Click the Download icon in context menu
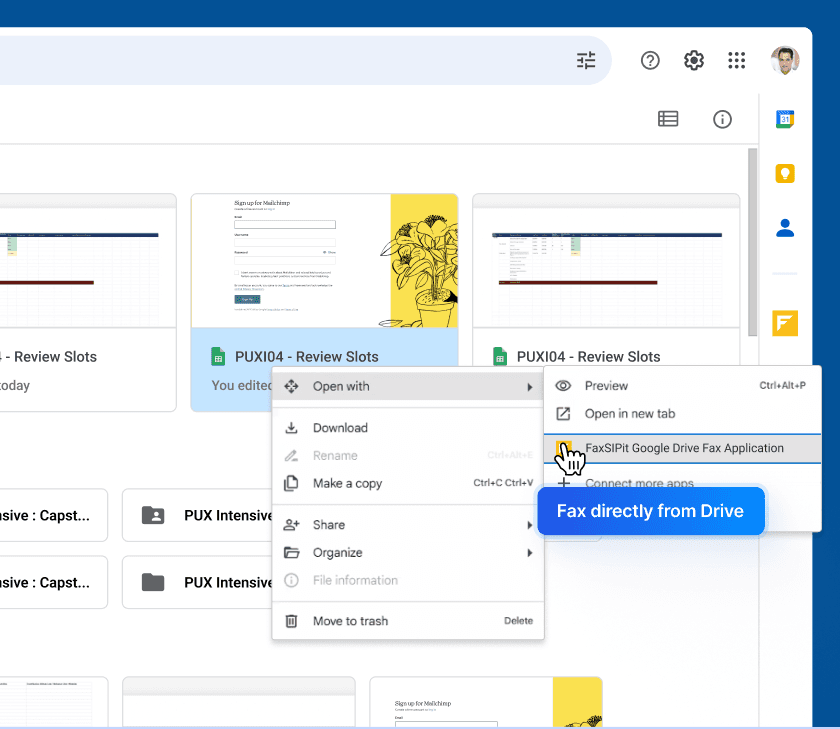 [x=291, y=427]
